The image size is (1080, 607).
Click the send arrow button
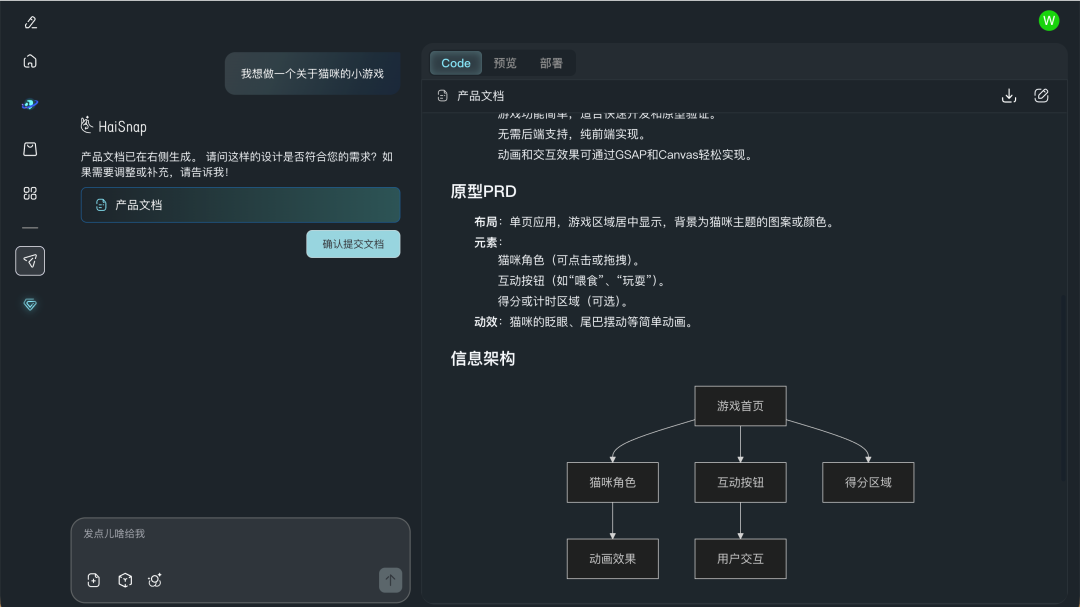(x=391, y=580)
